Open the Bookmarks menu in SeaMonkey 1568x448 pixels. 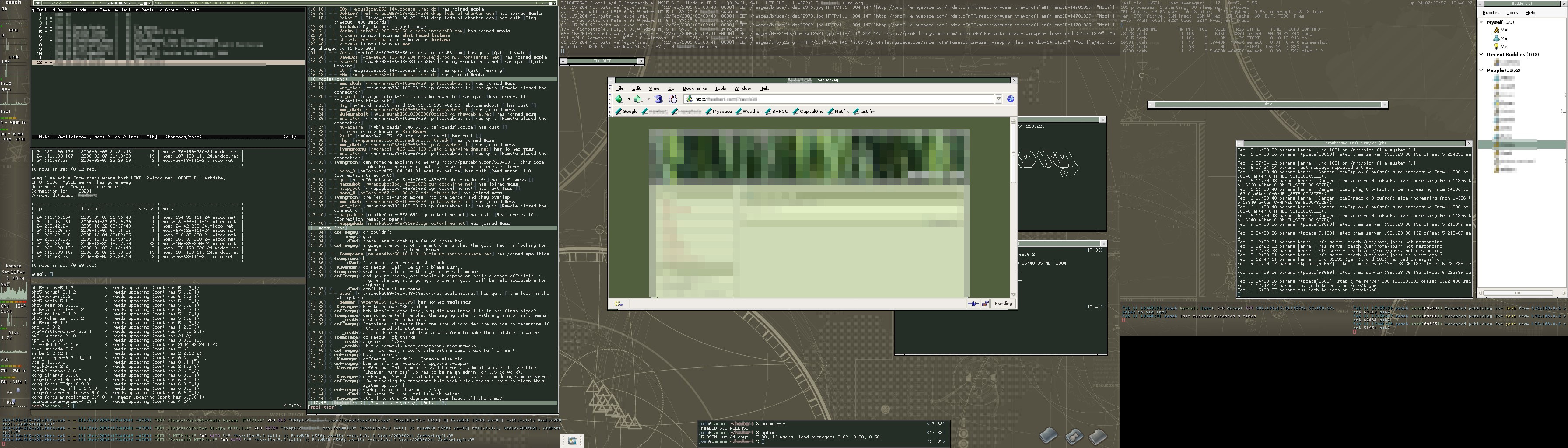(694, 88)
